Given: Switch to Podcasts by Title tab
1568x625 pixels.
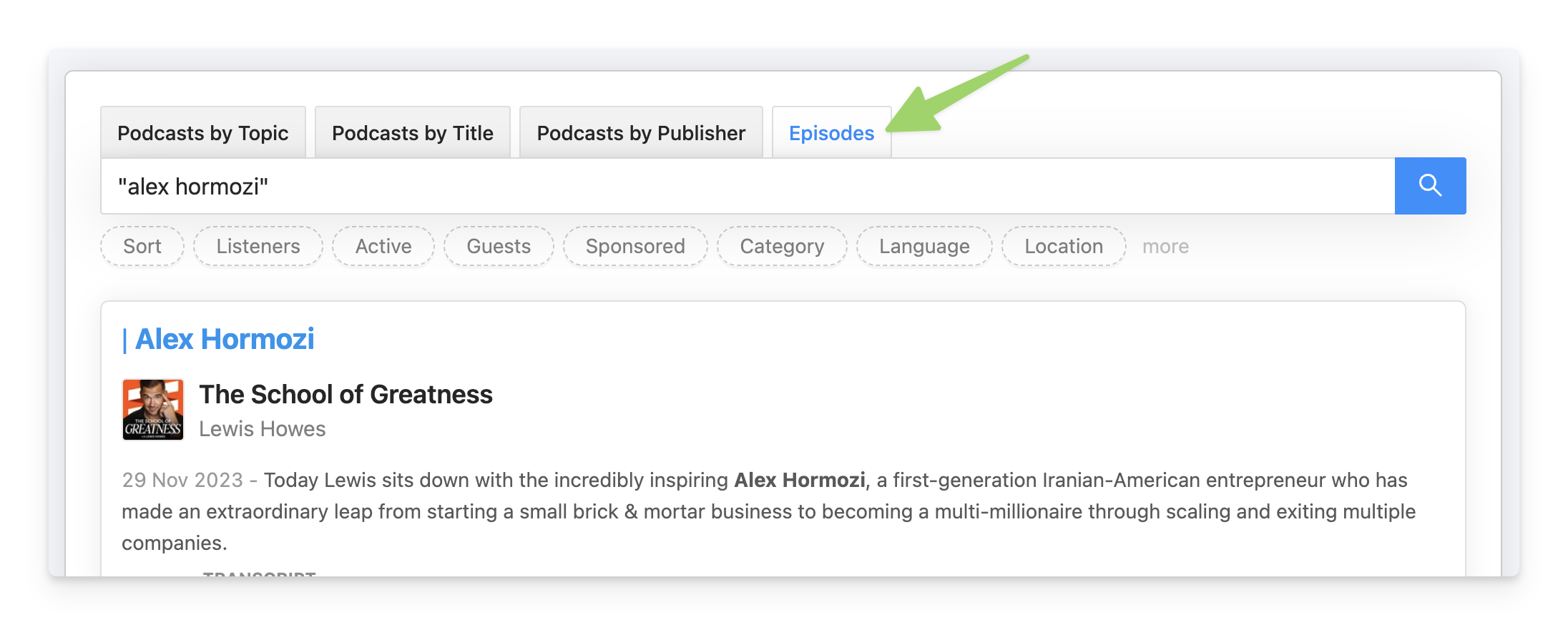Looking at the screenshot, I should (413, 133).
